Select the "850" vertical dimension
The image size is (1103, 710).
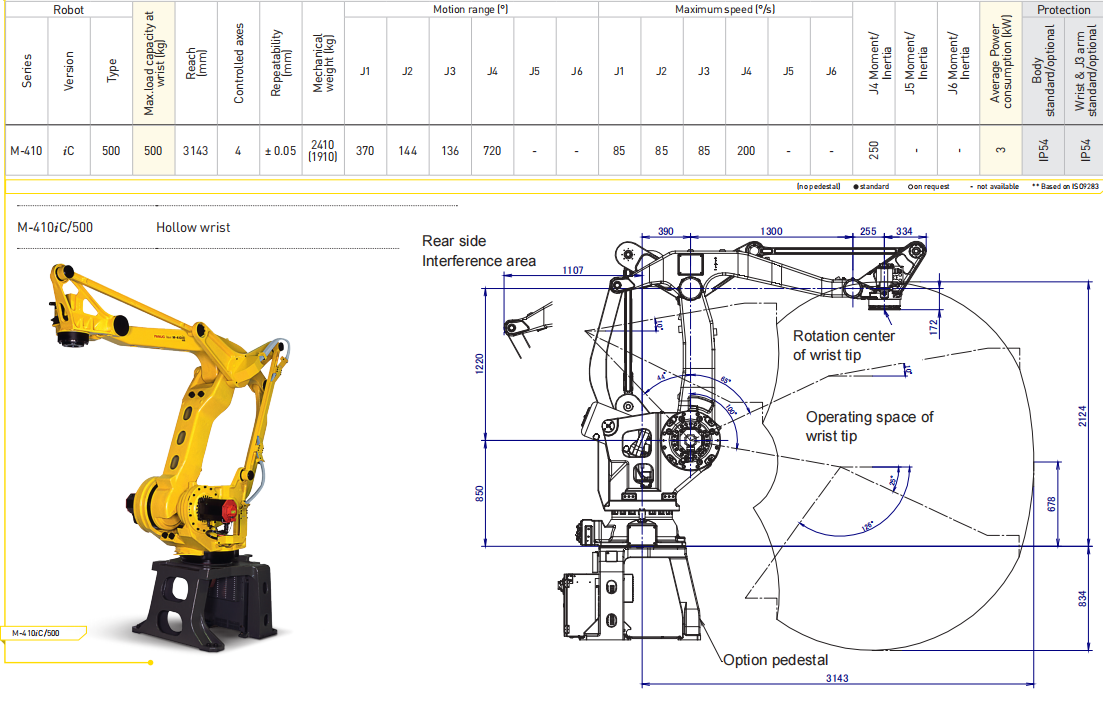480,493
